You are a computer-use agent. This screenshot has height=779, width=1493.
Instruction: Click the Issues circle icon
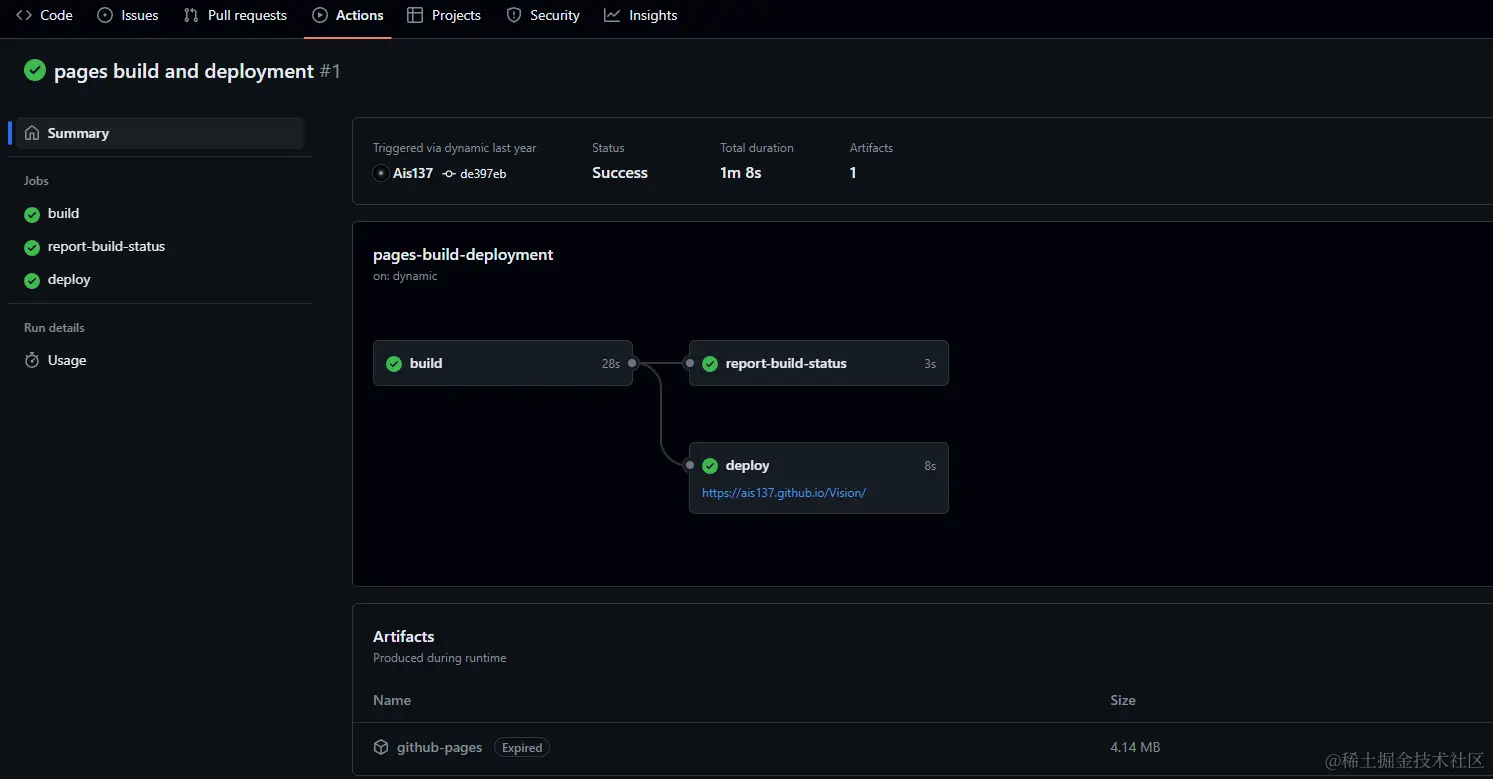[105, 15]
